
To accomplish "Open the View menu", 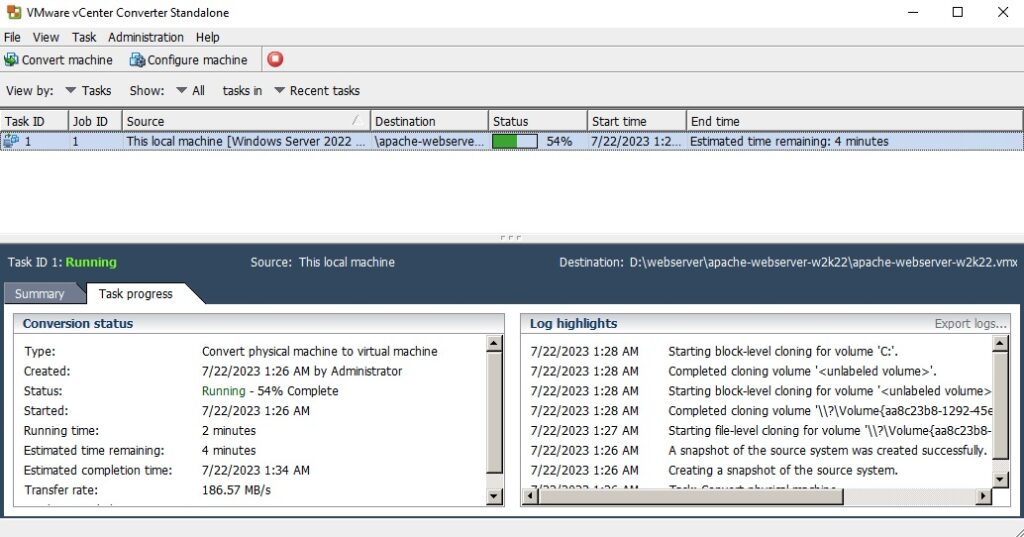I will click(x=46, y=37).
